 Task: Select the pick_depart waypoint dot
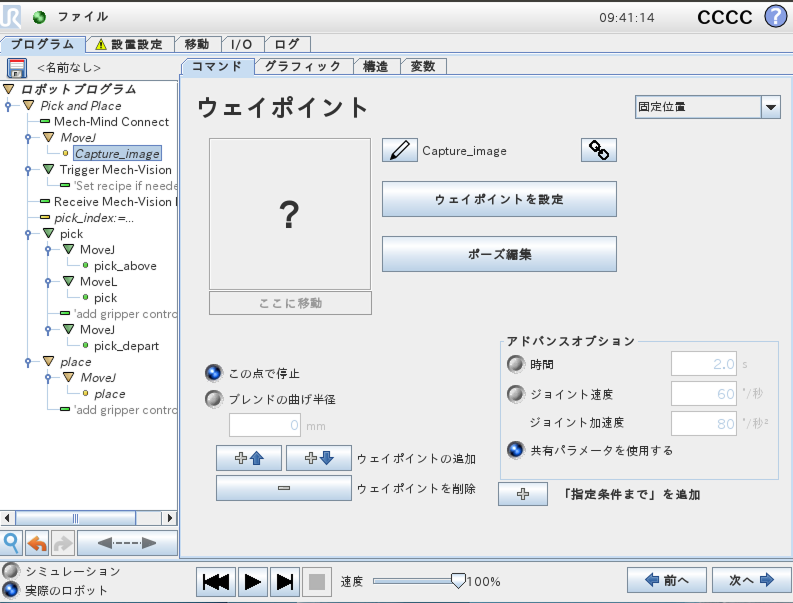(x=85, y=346)
